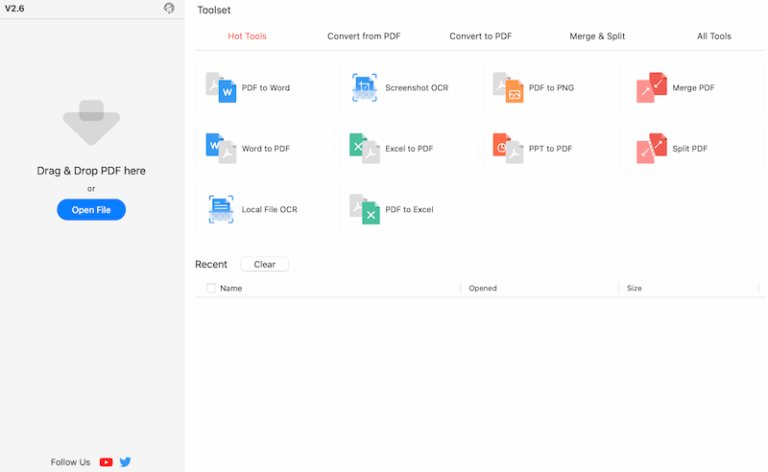Switch to the Merge & Split tab
768x472 pixels.
pos(597,36)
